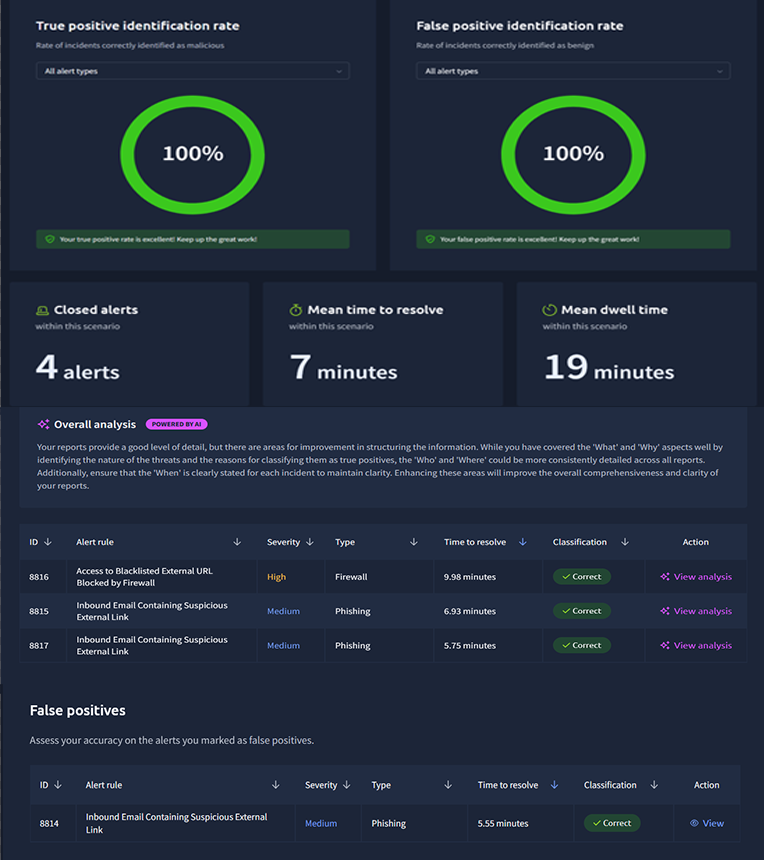View analysis for alert 8815
This screenshot has height=860, width=764.
696,611
